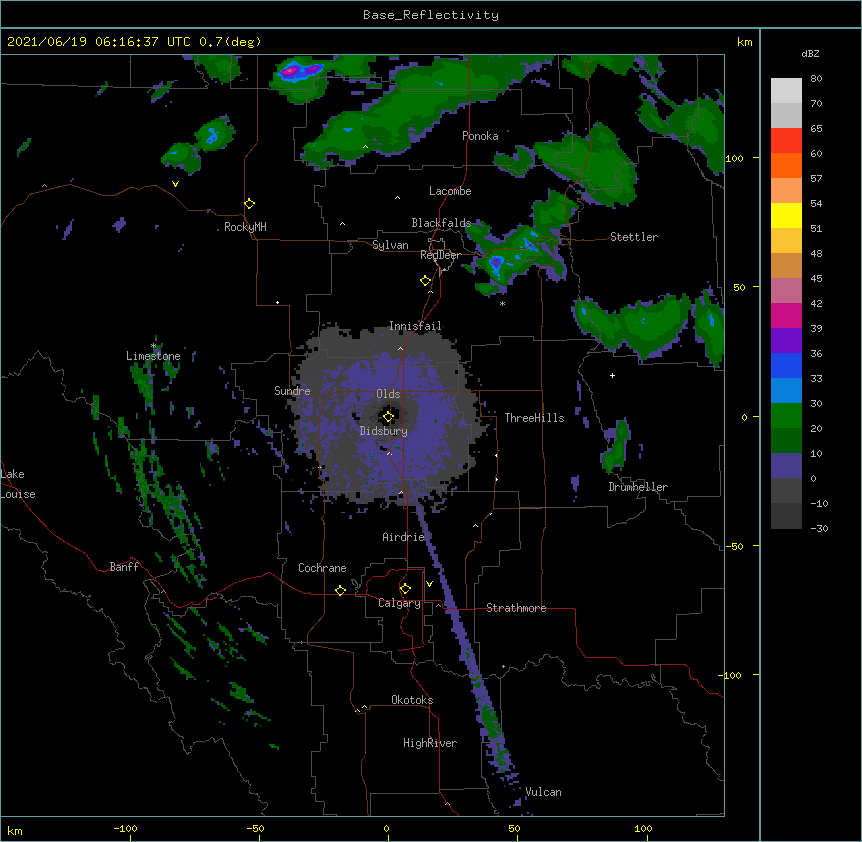Screen dimensions: 862x842
Task: Click the Limestone label
Action: coord(153,356)
